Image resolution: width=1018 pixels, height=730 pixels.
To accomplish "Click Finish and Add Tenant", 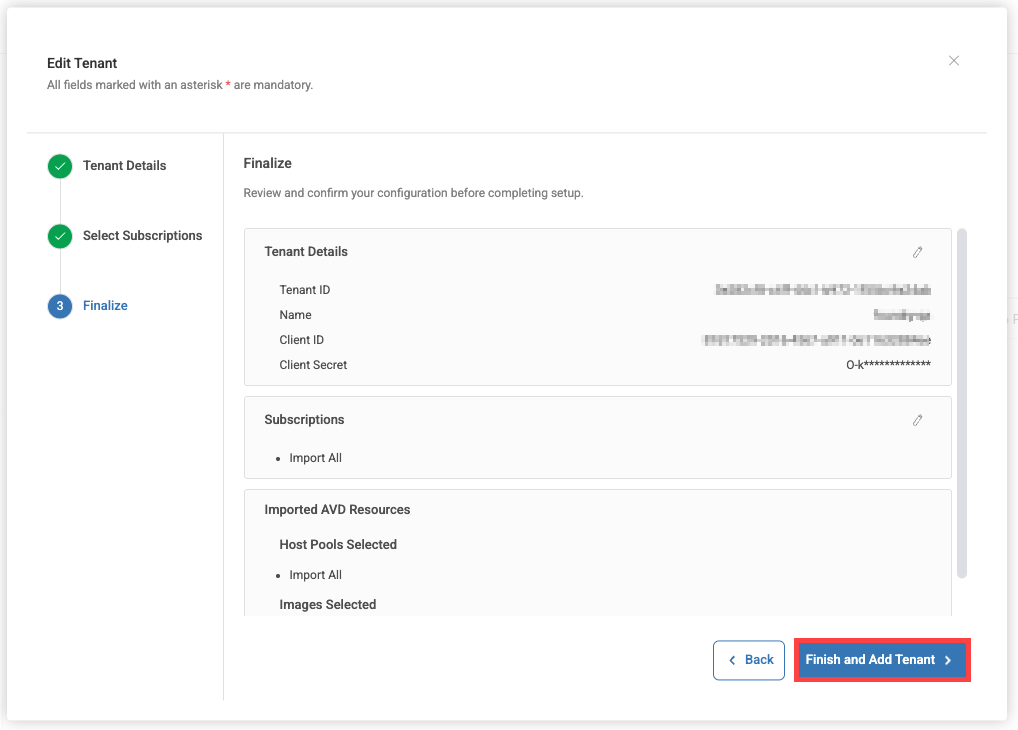I will 880,660.
